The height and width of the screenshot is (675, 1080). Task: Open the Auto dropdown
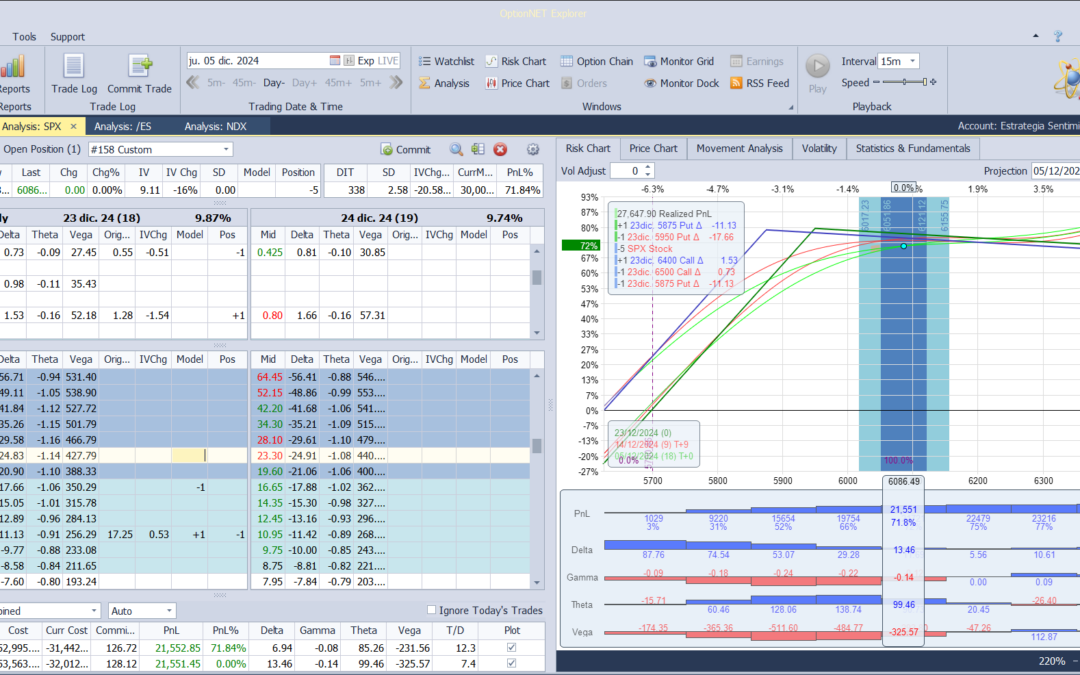point(169,611)
